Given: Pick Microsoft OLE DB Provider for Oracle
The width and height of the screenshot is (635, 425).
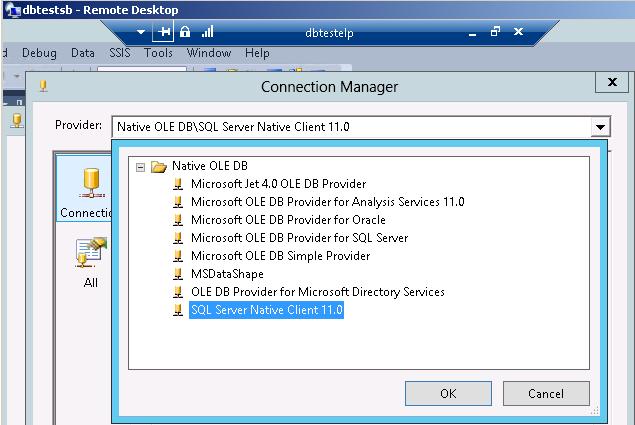Looking at the screenshot, I should pos(288,220).
